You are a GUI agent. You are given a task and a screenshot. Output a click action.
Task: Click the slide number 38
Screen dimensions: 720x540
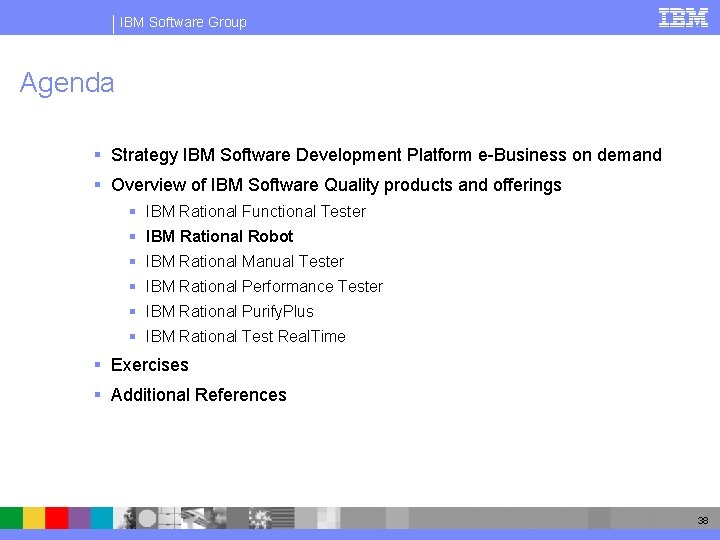coord(703,520)
